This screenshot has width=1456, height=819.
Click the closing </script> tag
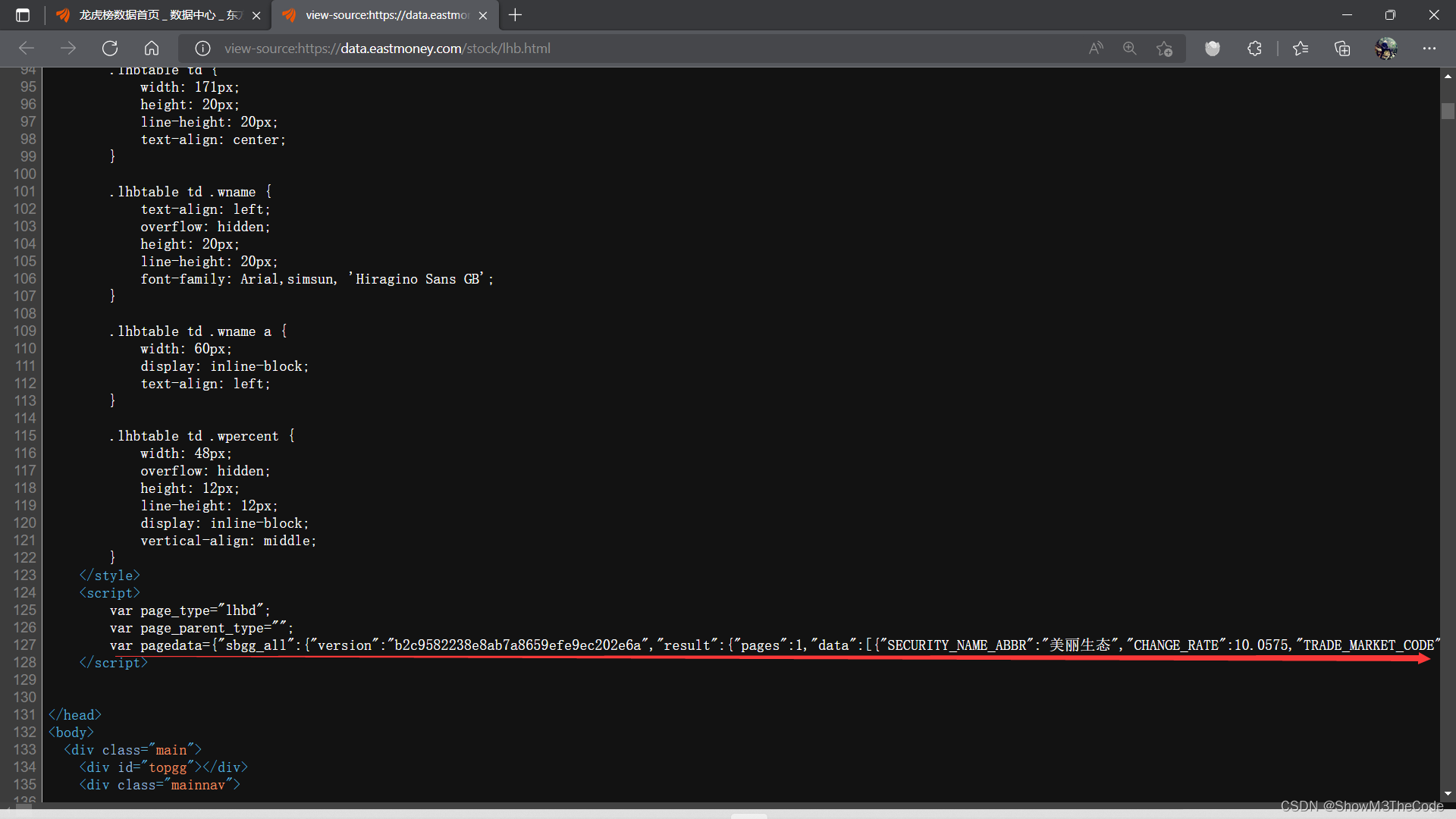pyautogui.click(x=114, y=663)
